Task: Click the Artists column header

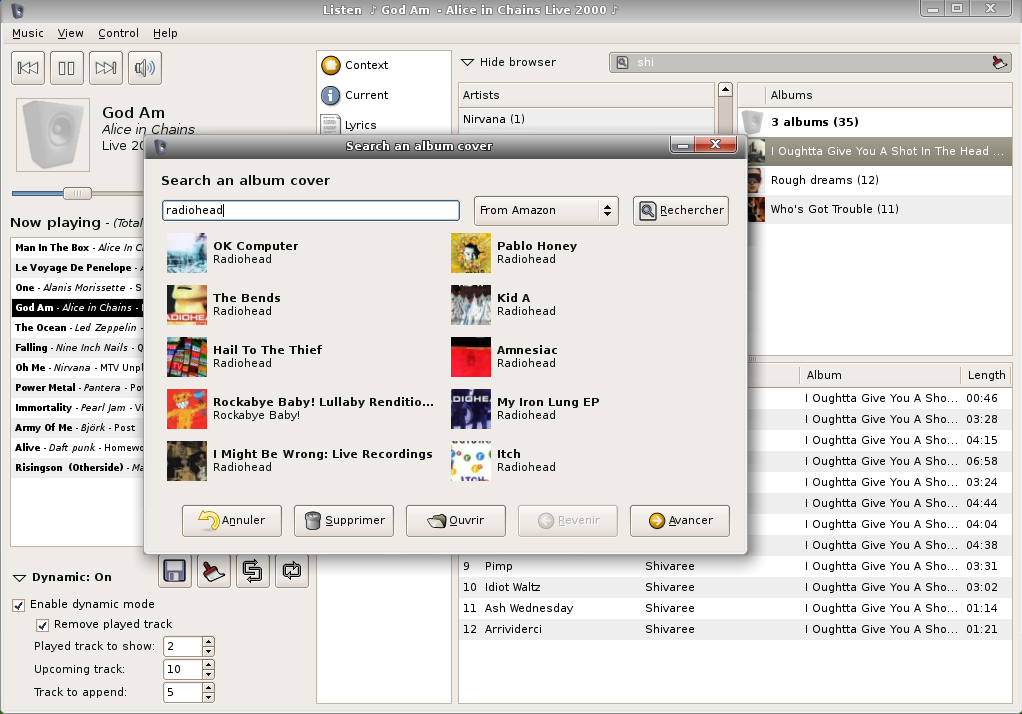Action: [587, 95]
